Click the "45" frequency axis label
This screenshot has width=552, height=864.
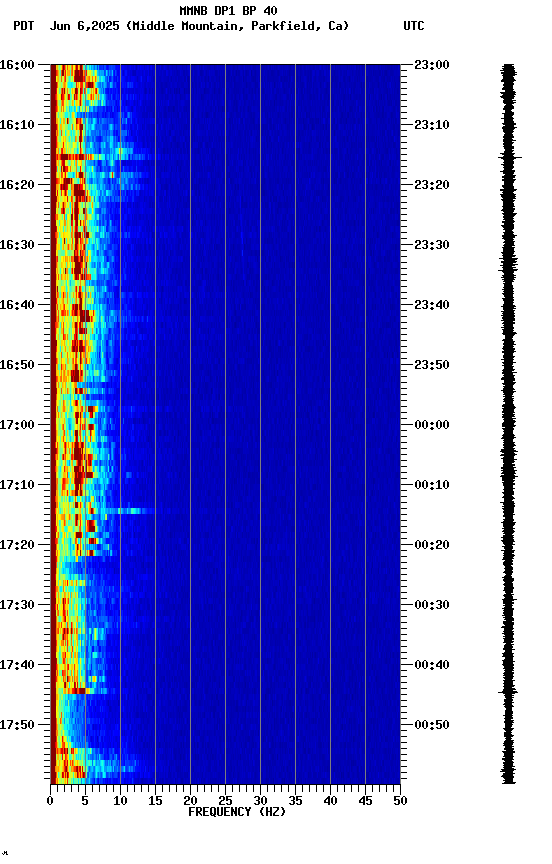tap(365, 801)
